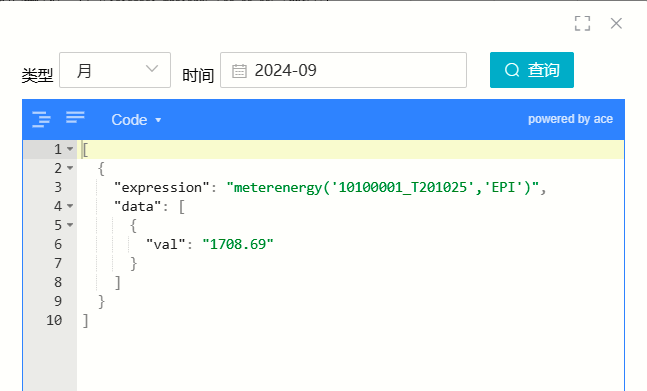This screenshot has height=391, width=647.
Task: Click the calendar icon in date field
Action: click(239, 71)
